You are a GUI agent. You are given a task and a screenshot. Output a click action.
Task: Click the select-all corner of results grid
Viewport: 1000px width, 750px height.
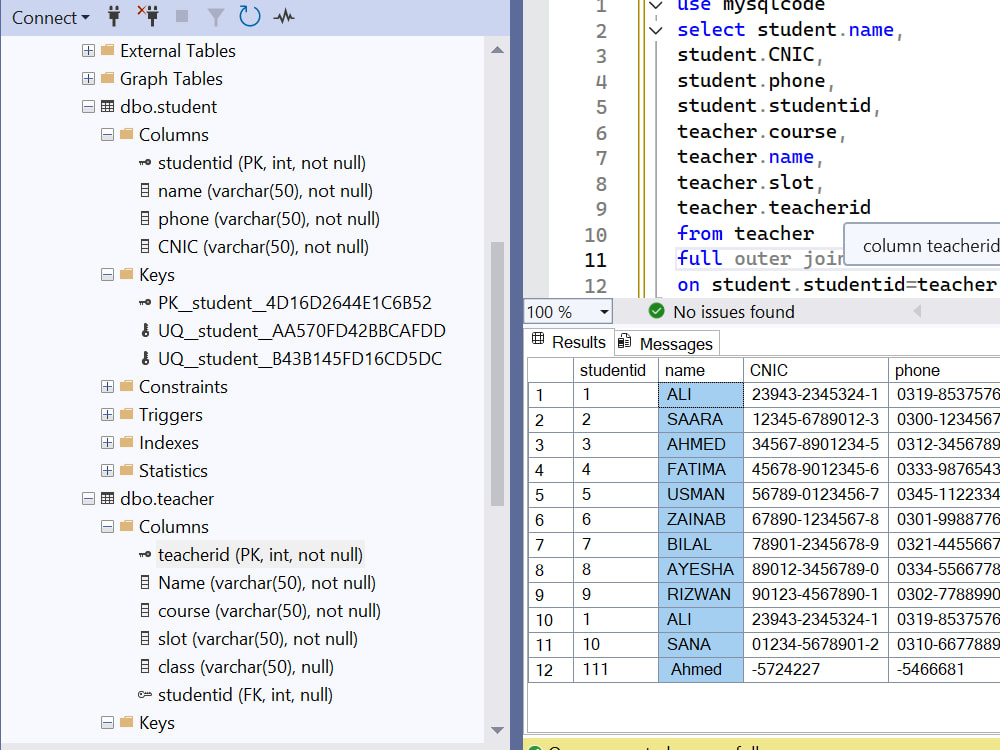click(550, 370)
